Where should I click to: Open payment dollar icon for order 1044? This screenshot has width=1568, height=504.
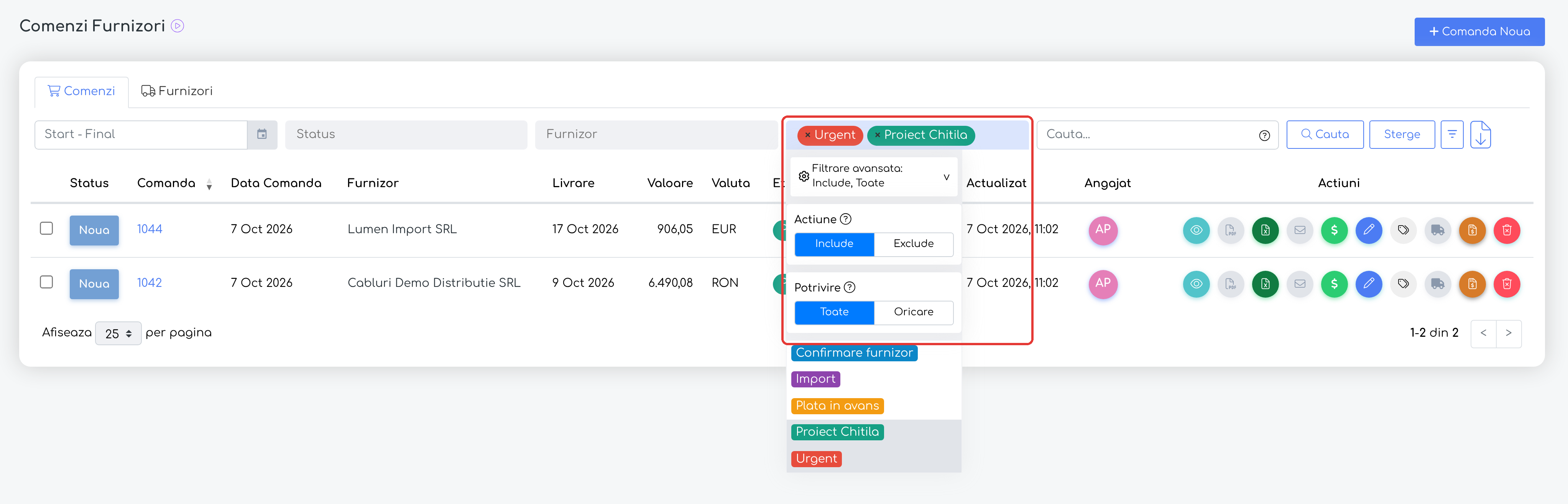point(1334,230)
